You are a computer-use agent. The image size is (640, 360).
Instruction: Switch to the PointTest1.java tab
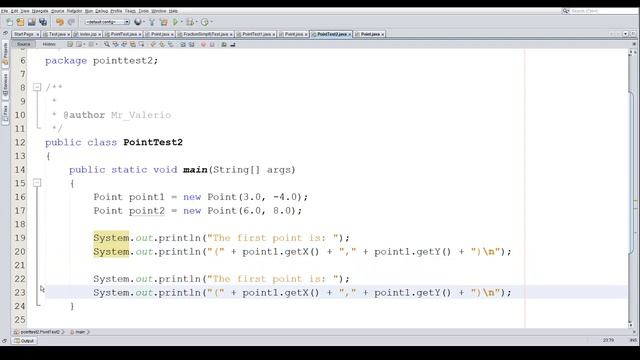256,34
